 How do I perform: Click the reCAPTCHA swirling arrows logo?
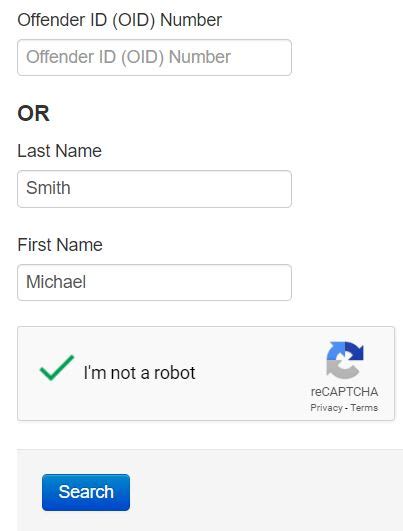[x=345, y=360]
